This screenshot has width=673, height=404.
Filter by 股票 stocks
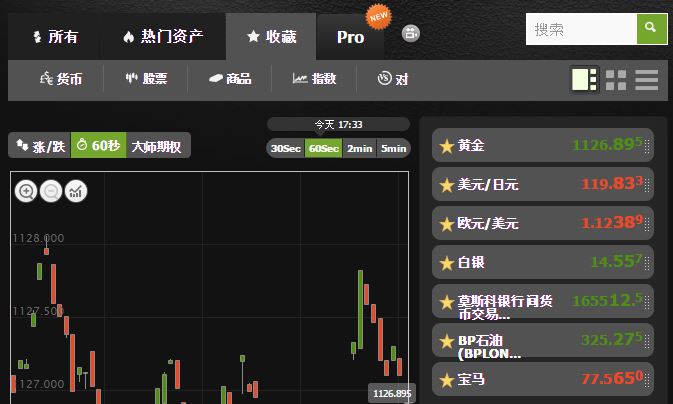(146, 79)
